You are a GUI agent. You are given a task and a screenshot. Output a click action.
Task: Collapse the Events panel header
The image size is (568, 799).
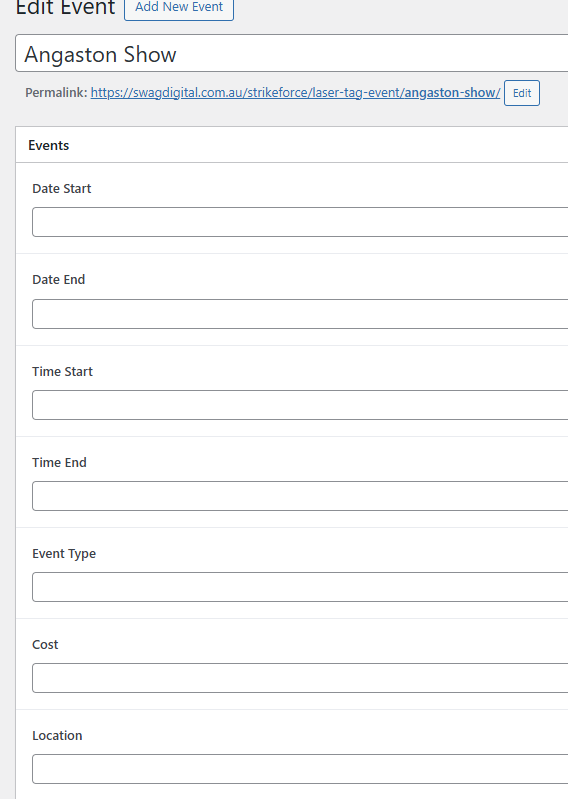click(291, 145)
